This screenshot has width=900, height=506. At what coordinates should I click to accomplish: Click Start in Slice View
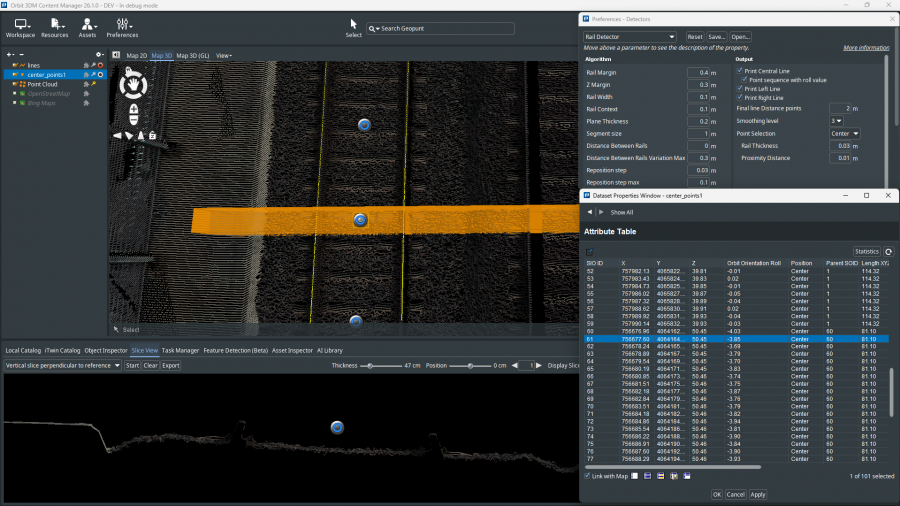pos(132,365)
